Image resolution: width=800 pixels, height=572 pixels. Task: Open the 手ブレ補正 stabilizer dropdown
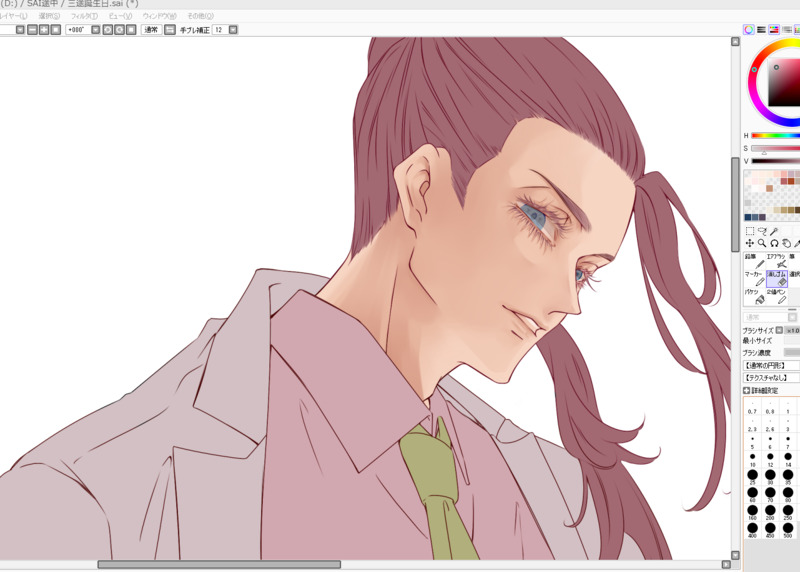(x=233, y=30)
